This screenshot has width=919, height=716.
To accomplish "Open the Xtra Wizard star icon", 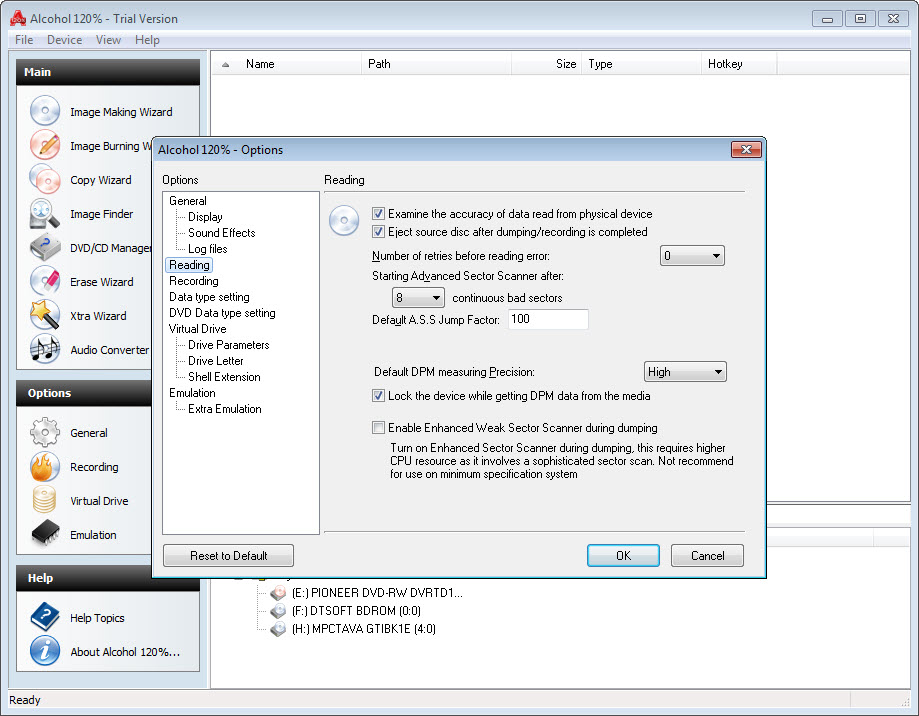I will pos(45,315).
